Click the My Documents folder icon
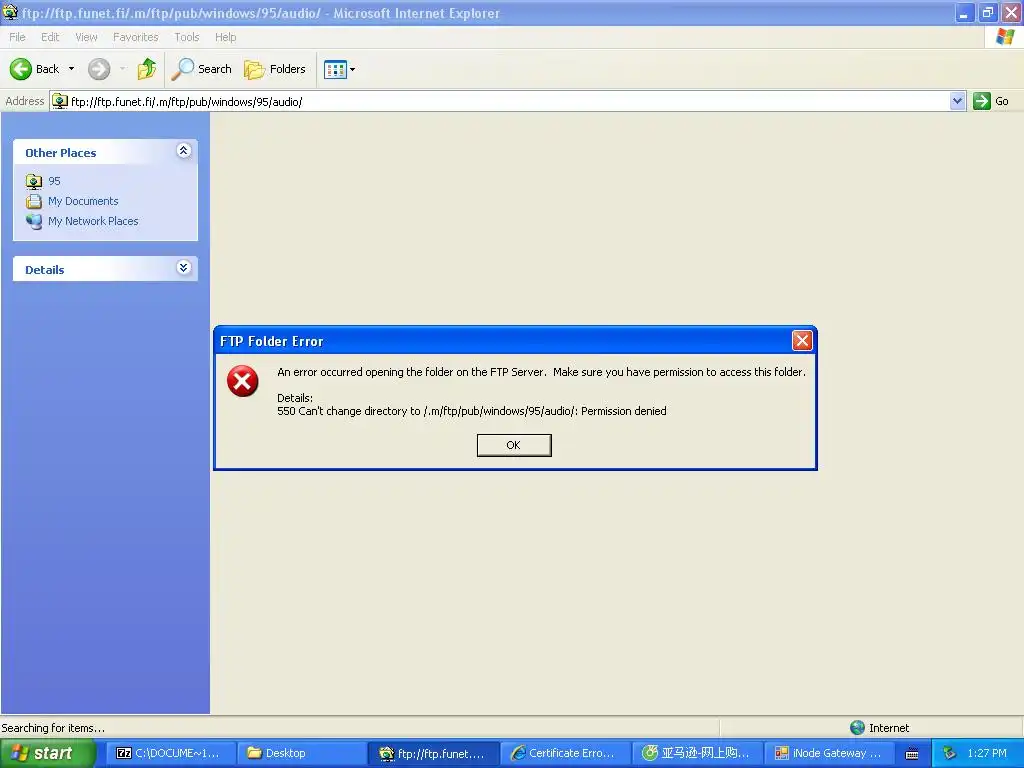This screenshot has height=768, width=1024. point(34,201)
